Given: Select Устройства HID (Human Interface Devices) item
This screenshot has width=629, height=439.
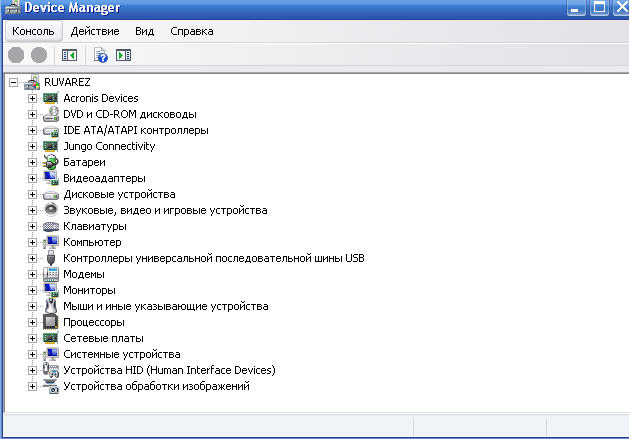Looking at the screenshot, I should [168, 370].
